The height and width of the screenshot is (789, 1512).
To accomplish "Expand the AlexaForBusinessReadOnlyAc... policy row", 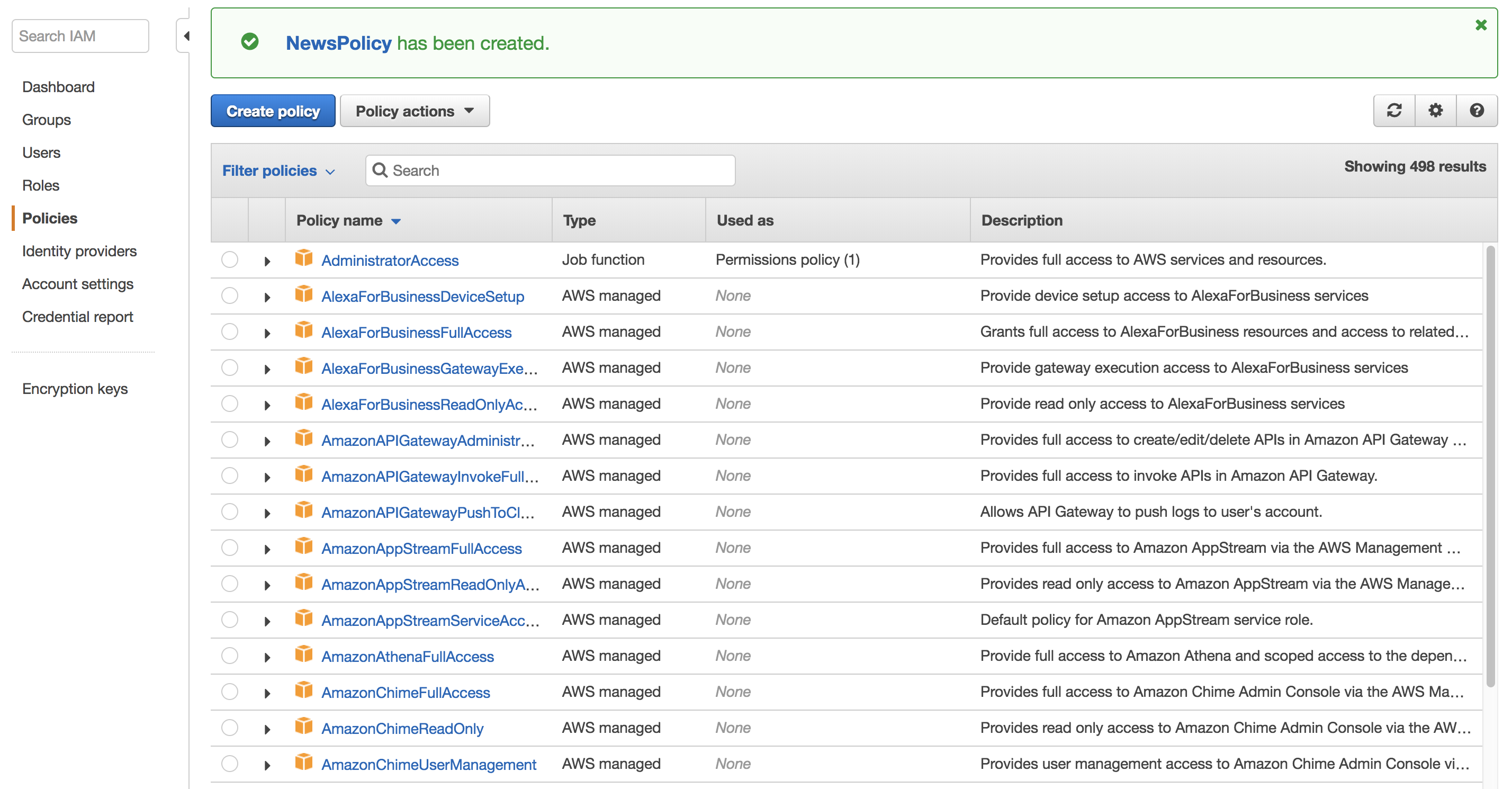I will [267, 405].
